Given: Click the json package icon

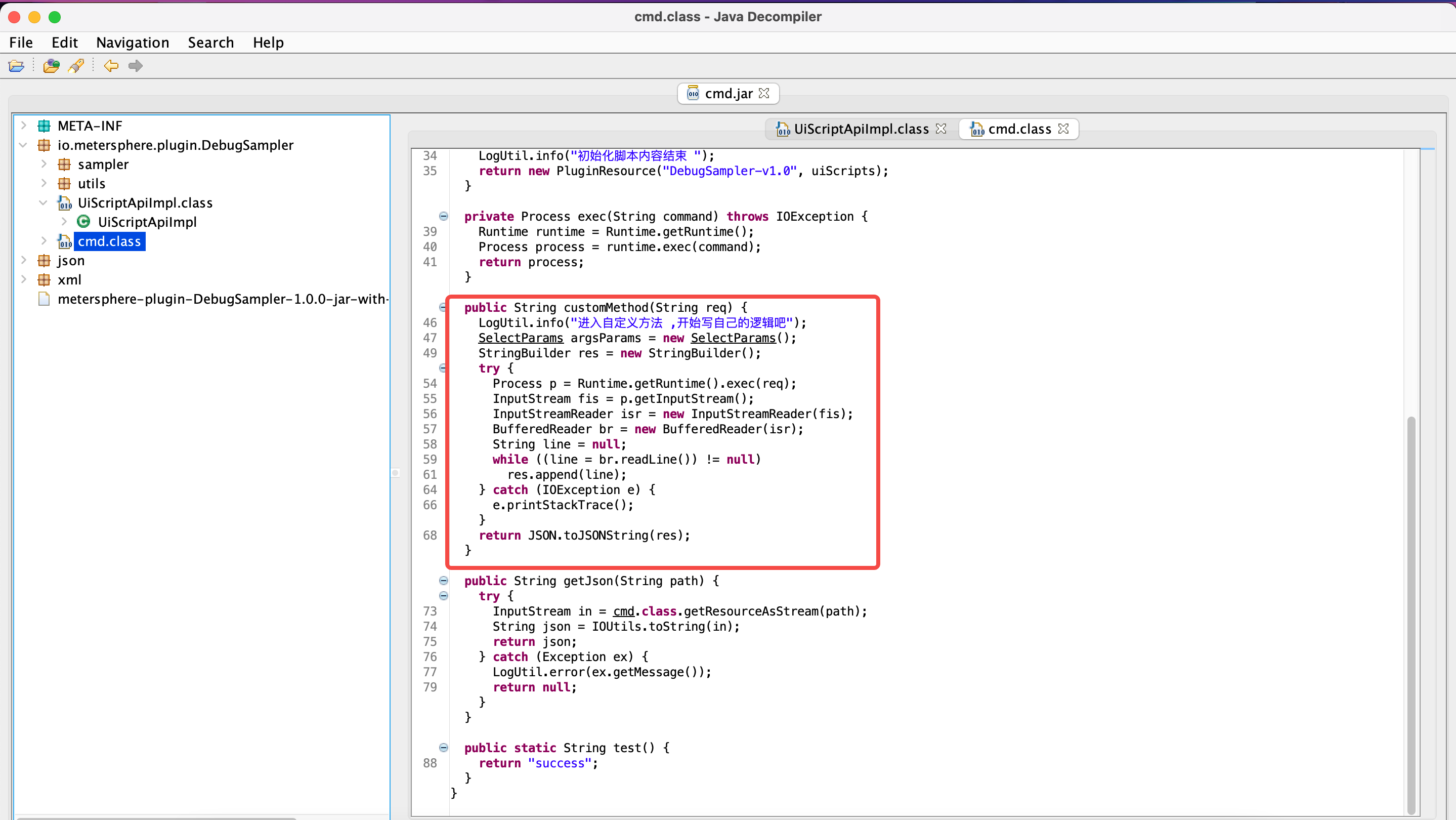Looking at the screenshot, I should click(44, 260).
